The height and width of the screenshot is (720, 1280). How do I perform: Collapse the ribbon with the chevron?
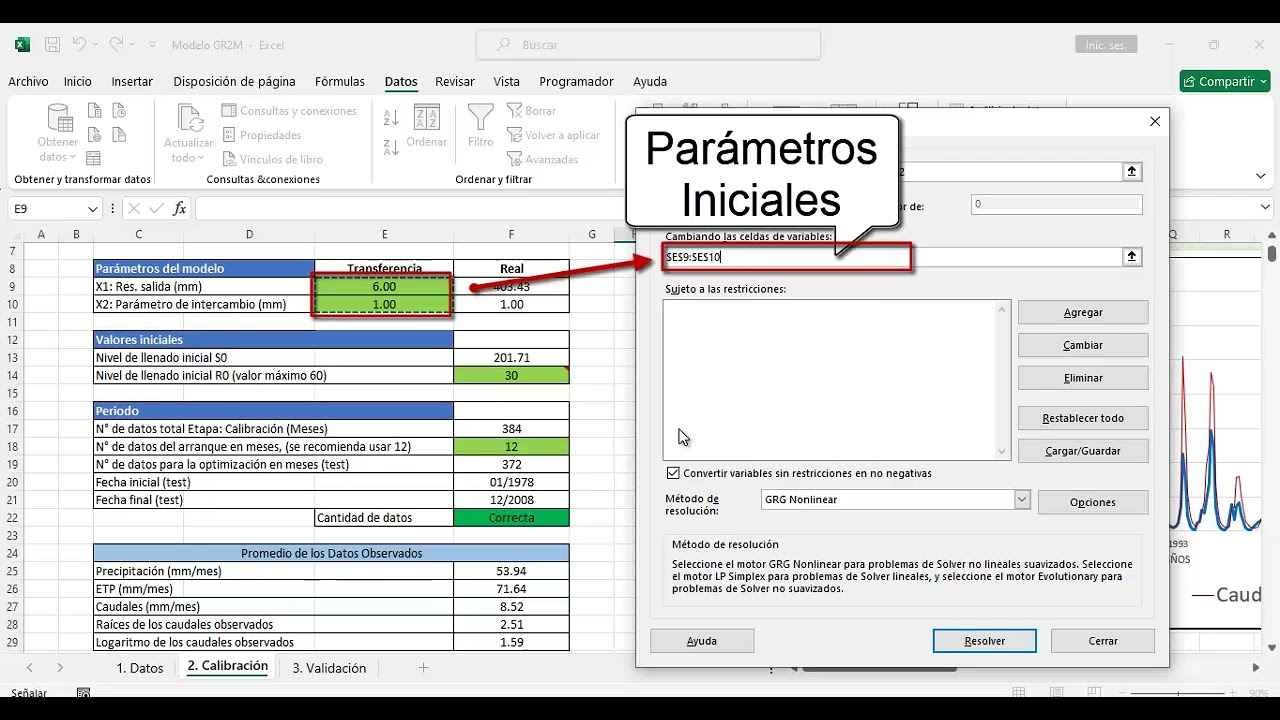1262,176
